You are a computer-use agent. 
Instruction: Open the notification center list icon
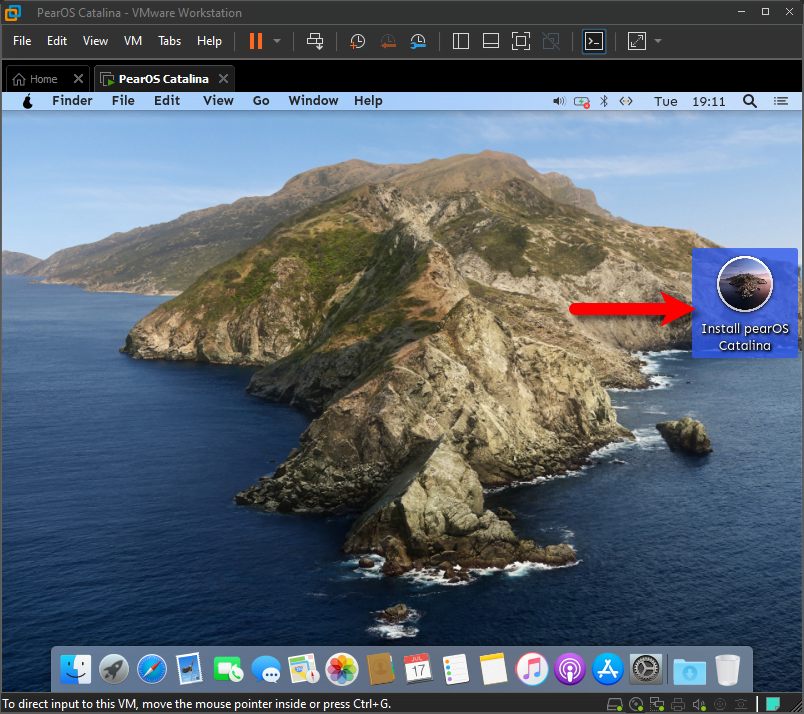click(781, 101)
